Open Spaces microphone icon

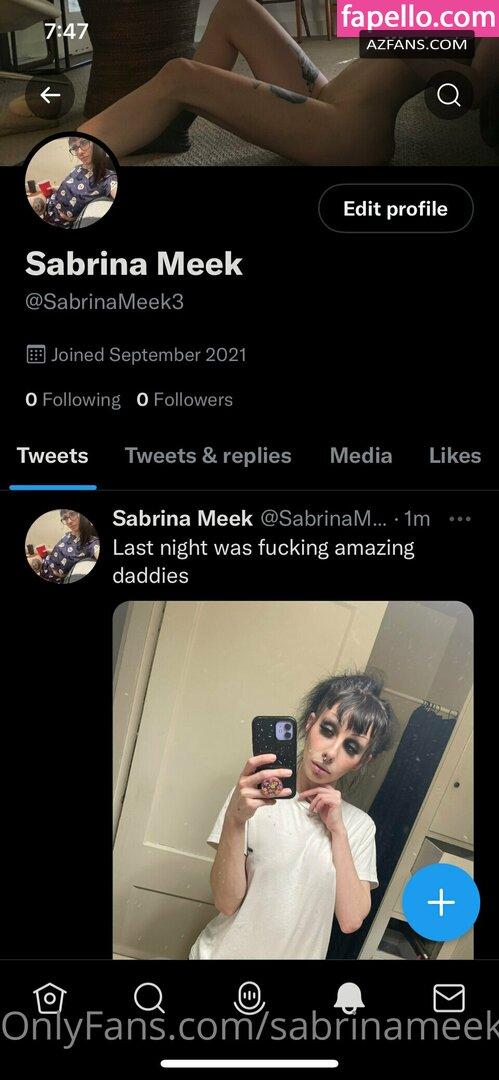(249, 997)
